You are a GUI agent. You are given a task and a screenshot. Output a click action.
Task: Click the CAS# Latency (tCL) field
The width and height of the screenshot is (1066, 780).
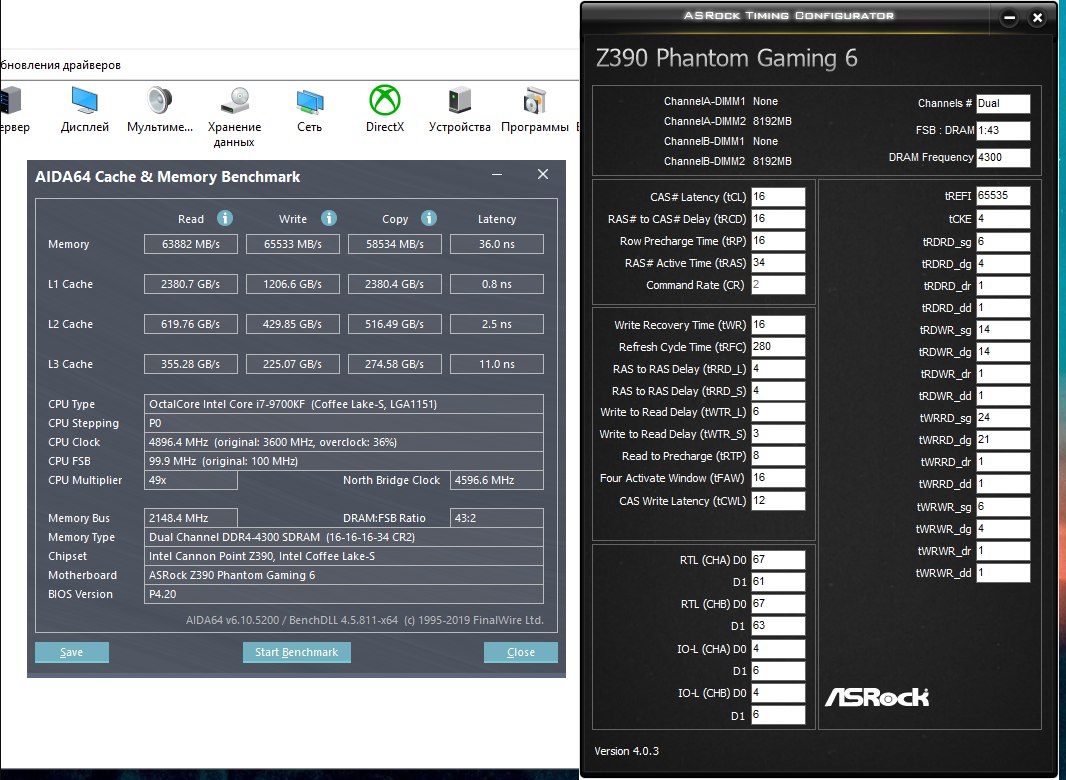[x=778, y=197]
